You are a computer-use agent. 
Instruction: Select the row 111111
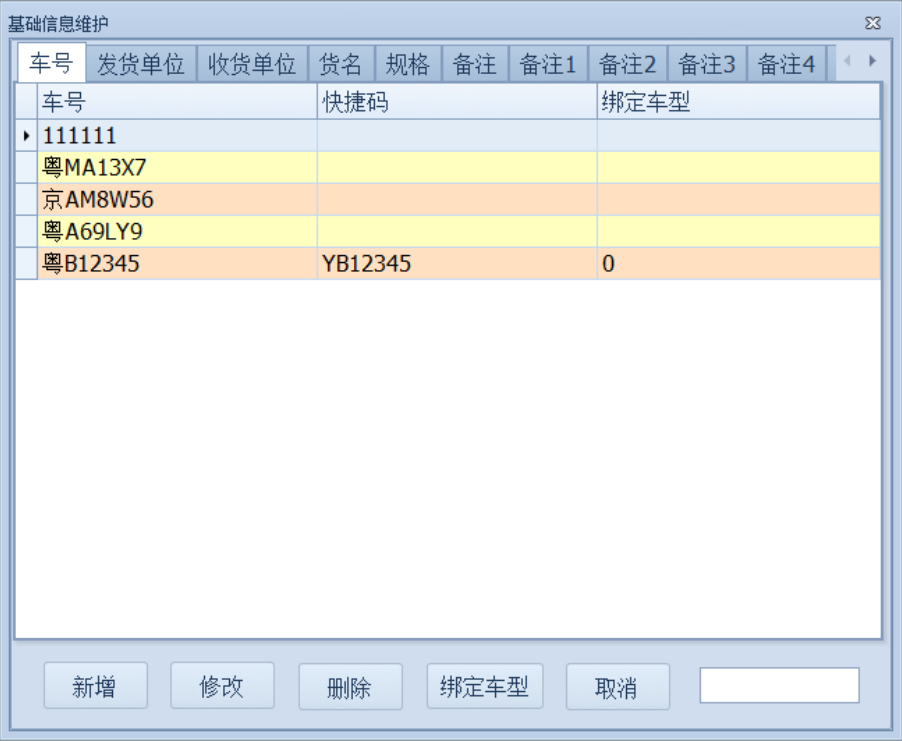448,136
